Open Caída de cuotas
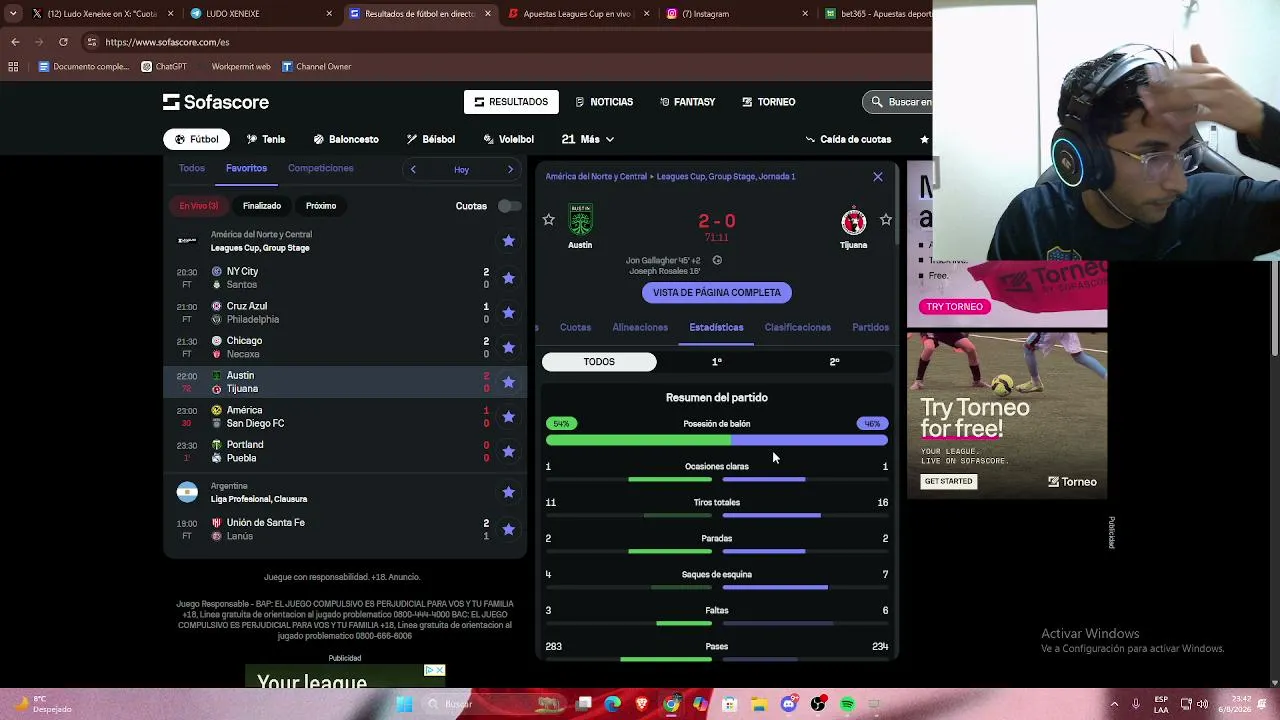Viewport: 1280px width, 720px height. coord(848,139)
